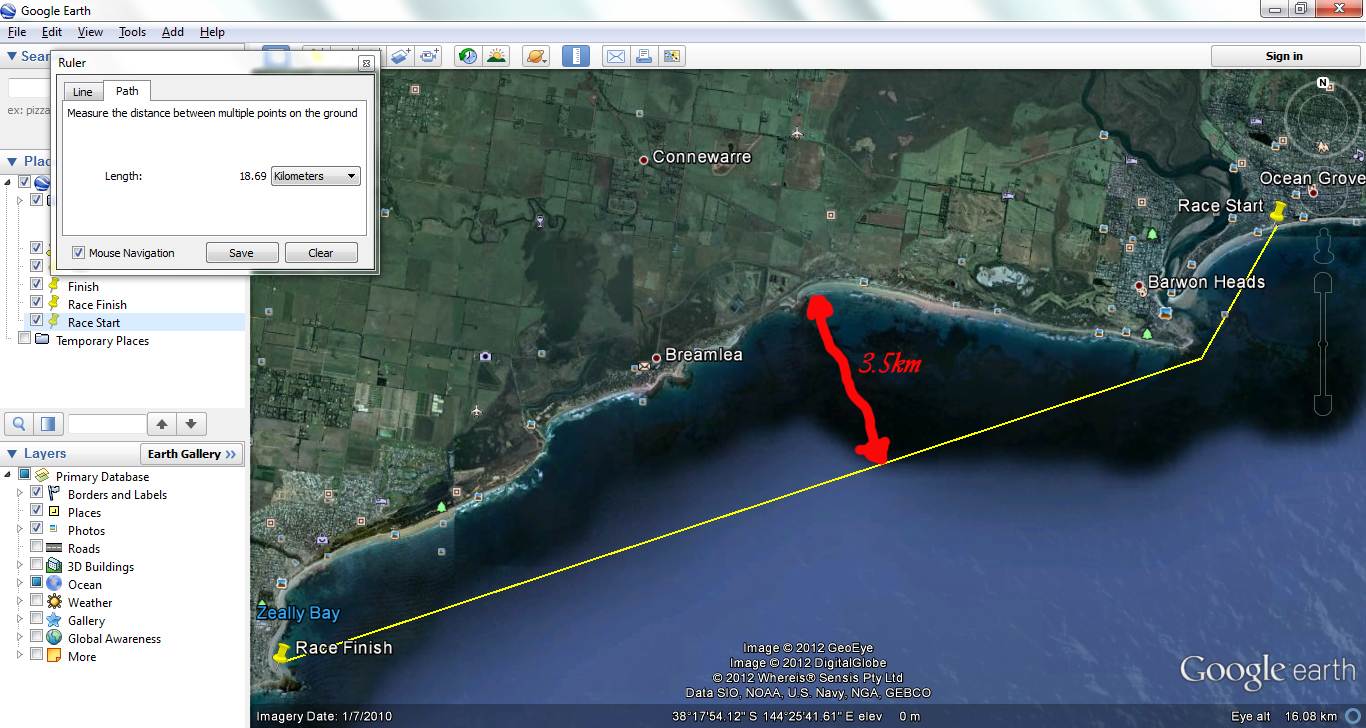The width and height of the screenshot is (1366, 728).
Task: Uncheck the Mouse Navigation checkbox
Action: [x=79, y=253]
